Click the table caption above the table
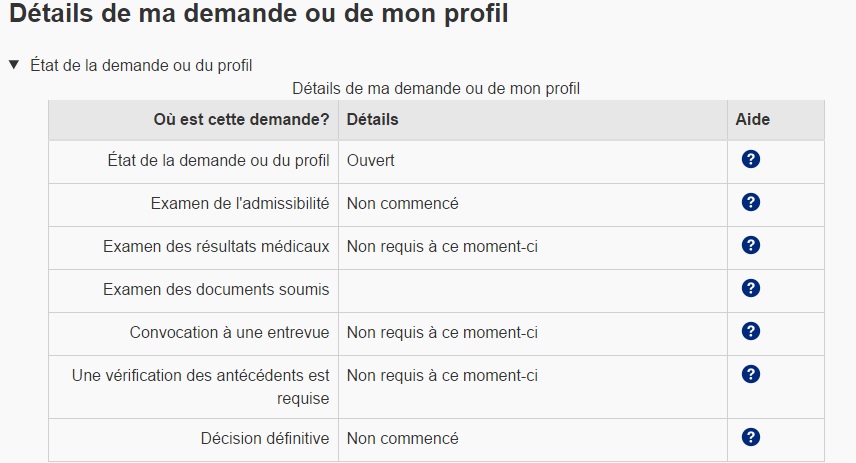Screen dimensions: 856x463 click(x=436, y=88)
